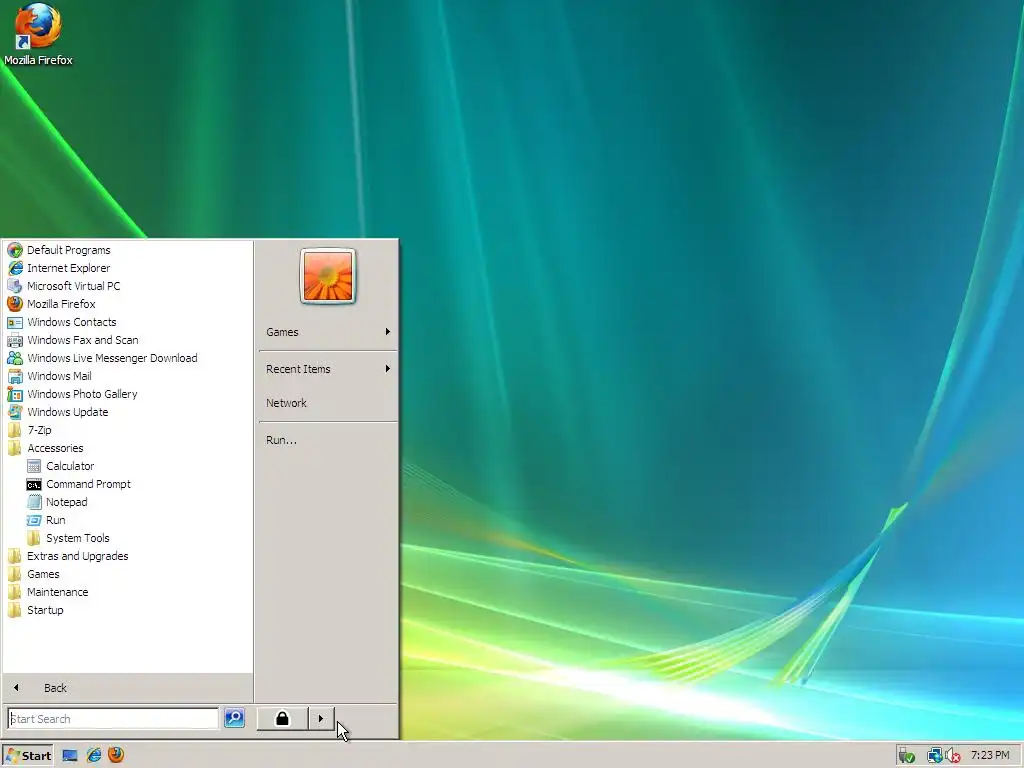Launch Internet Explorer from the quick launch bar
1024x768 pixels.
click(x=94, y=755)
